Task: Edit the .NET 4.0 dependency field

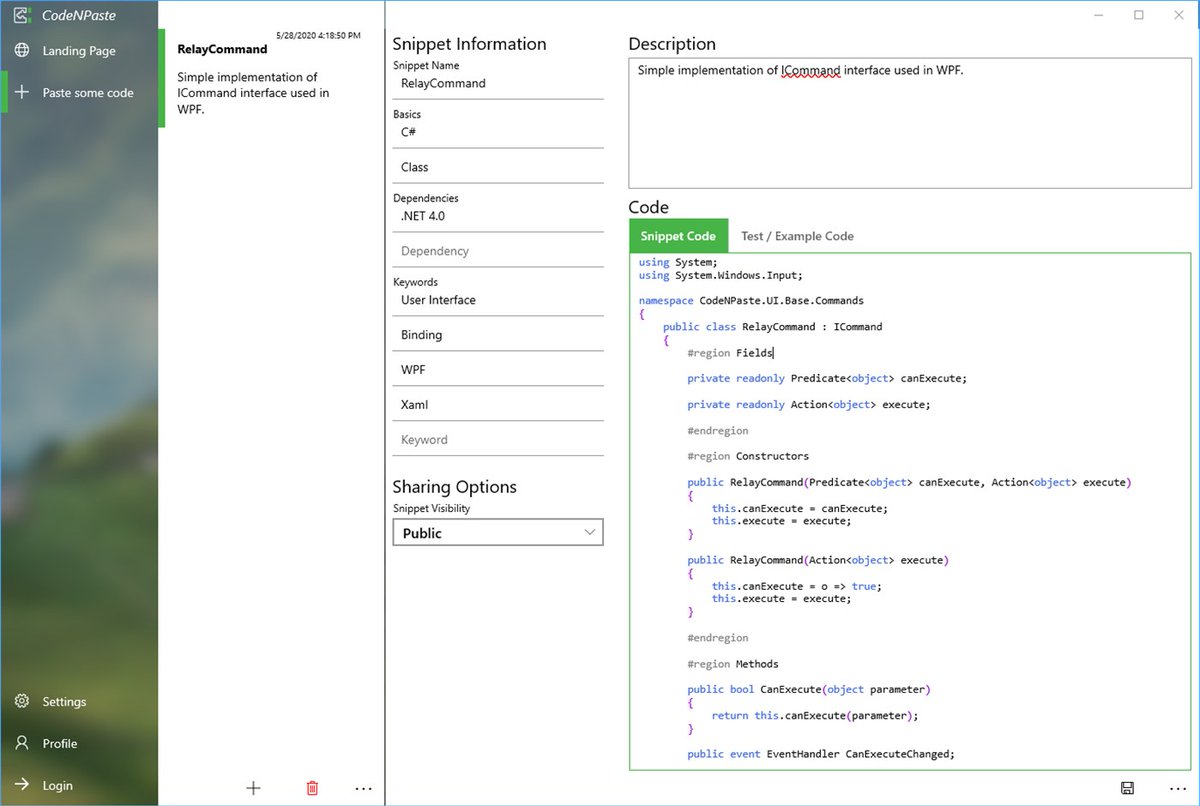Action: coord(498,216)
